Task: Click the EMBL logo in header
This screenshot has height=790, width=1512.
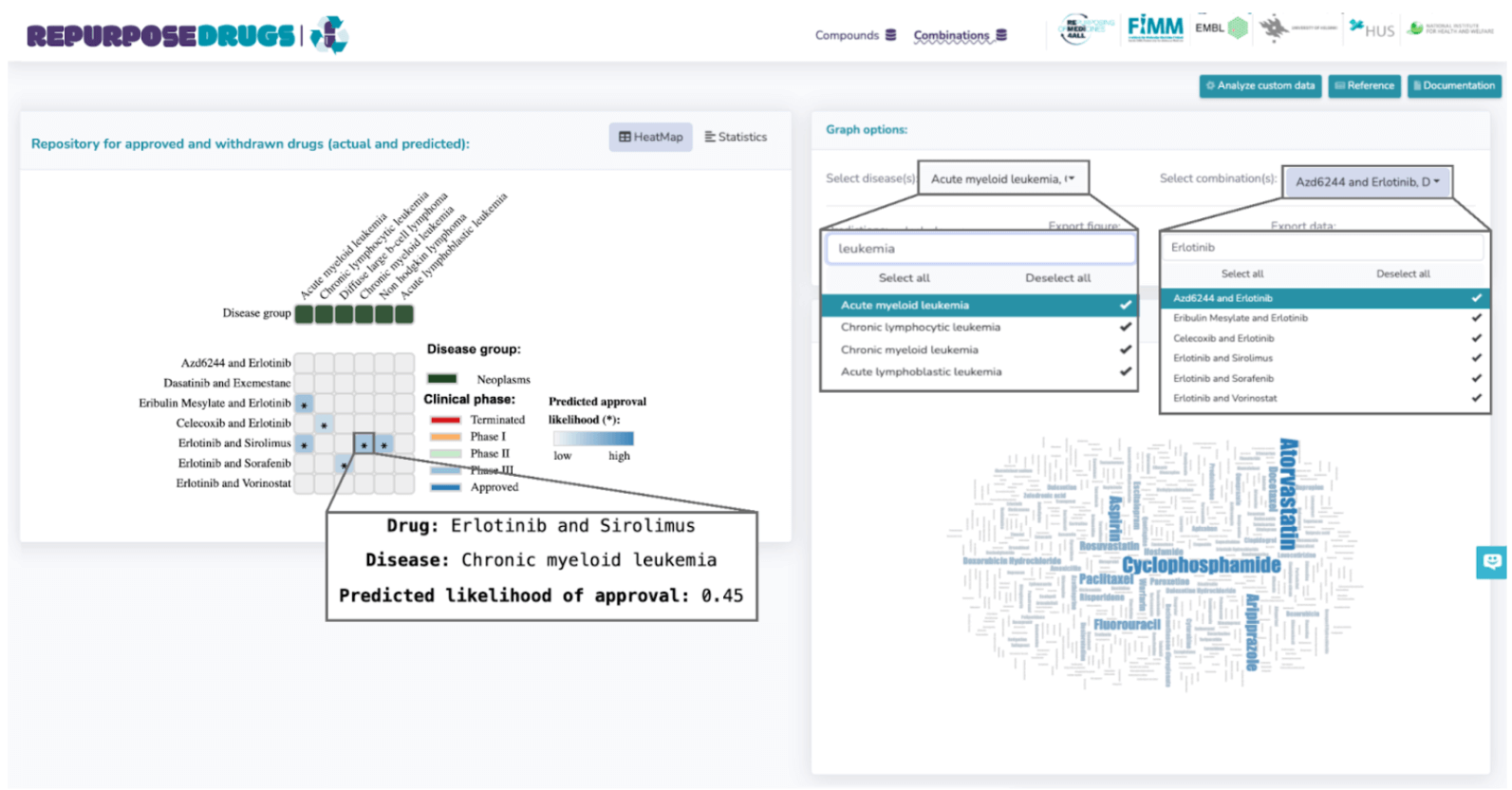Action: coord(1221,28)
